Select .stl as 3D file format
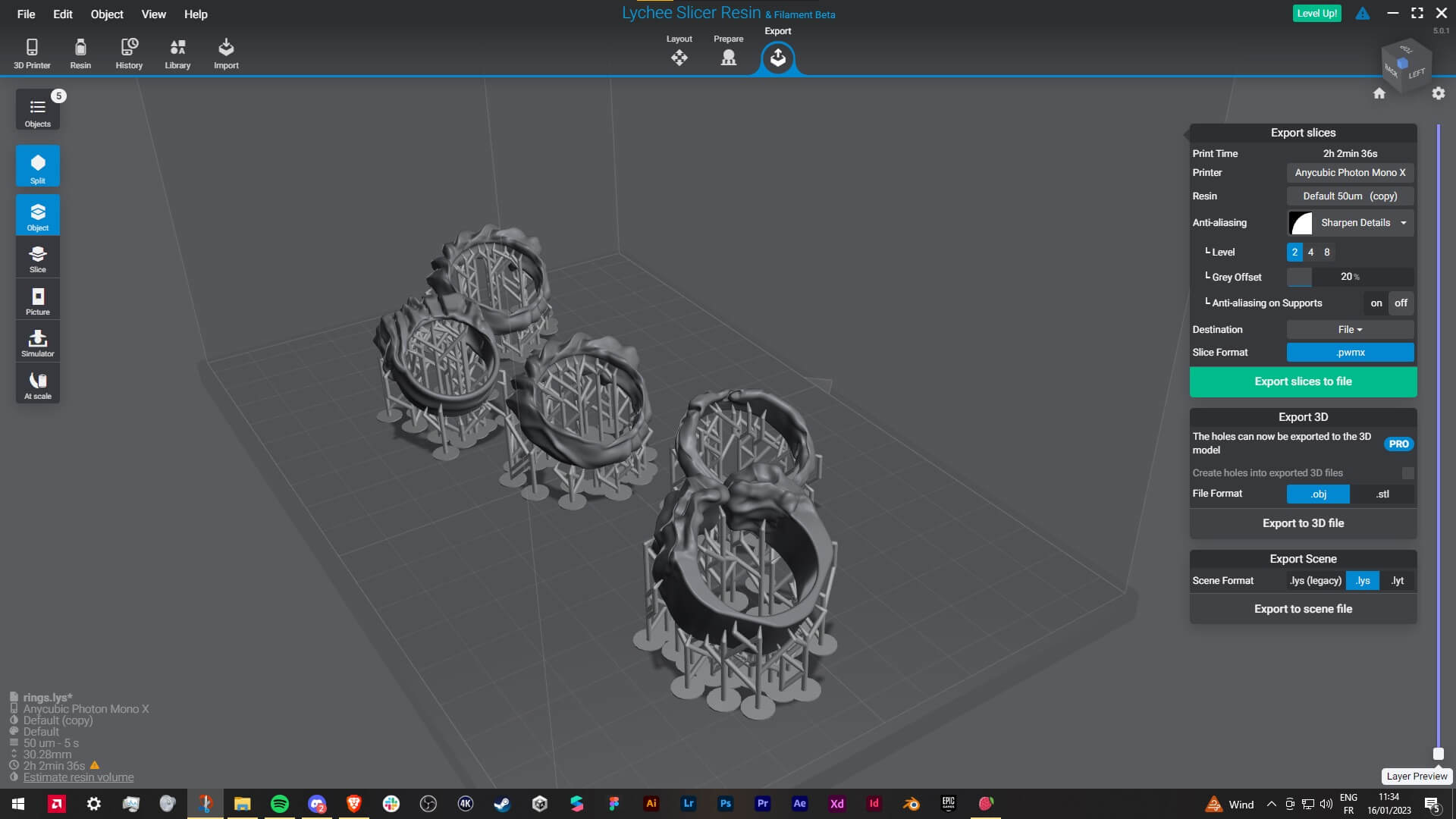 tap(1382, 494)
